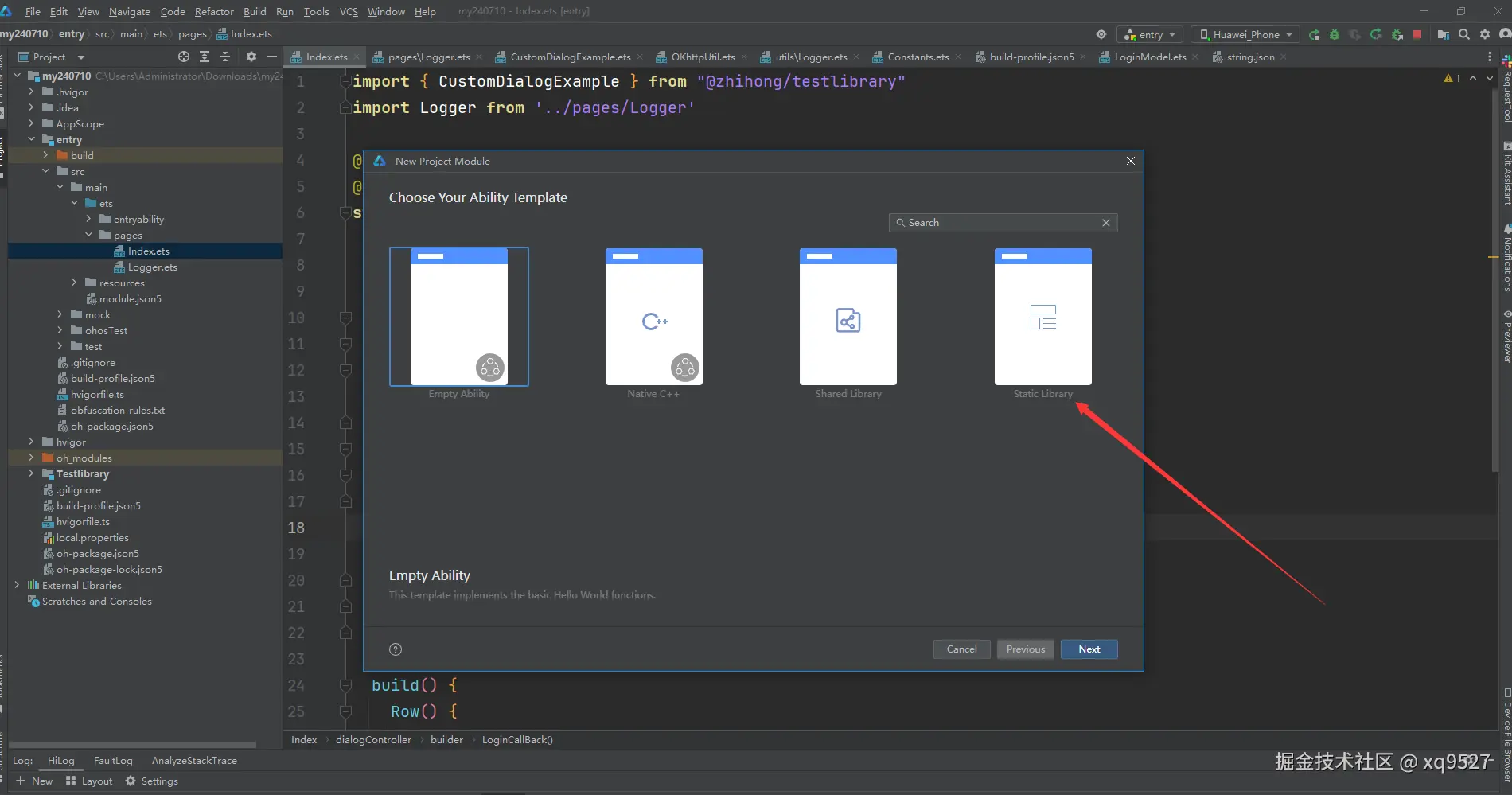Switch to the AnalyzeStackTrace tab
The height and width of the screenshot is (795, 1512).
(x=194, y=761)
